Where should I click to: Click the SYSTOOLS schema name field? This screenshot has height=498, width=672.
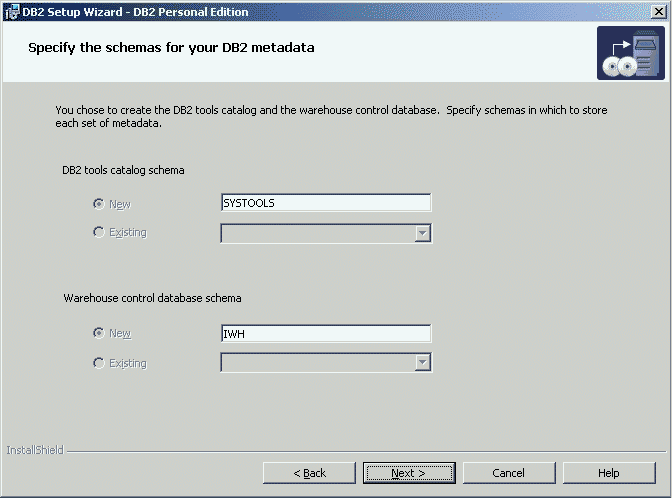coord(325,203)
